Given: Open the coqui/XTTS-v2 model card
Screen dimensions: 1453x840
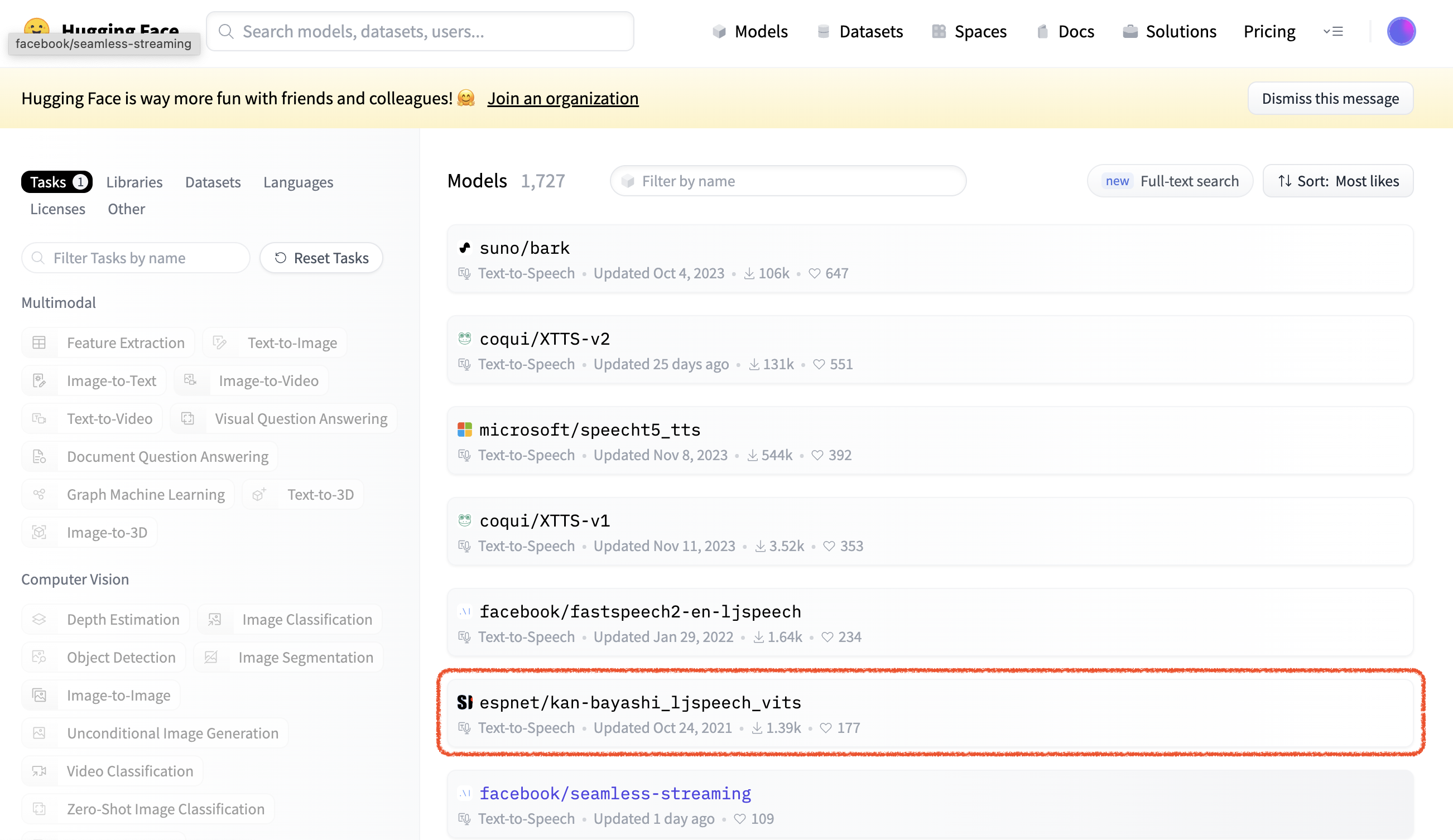Looking at the screenshot, I should [930, 350].
